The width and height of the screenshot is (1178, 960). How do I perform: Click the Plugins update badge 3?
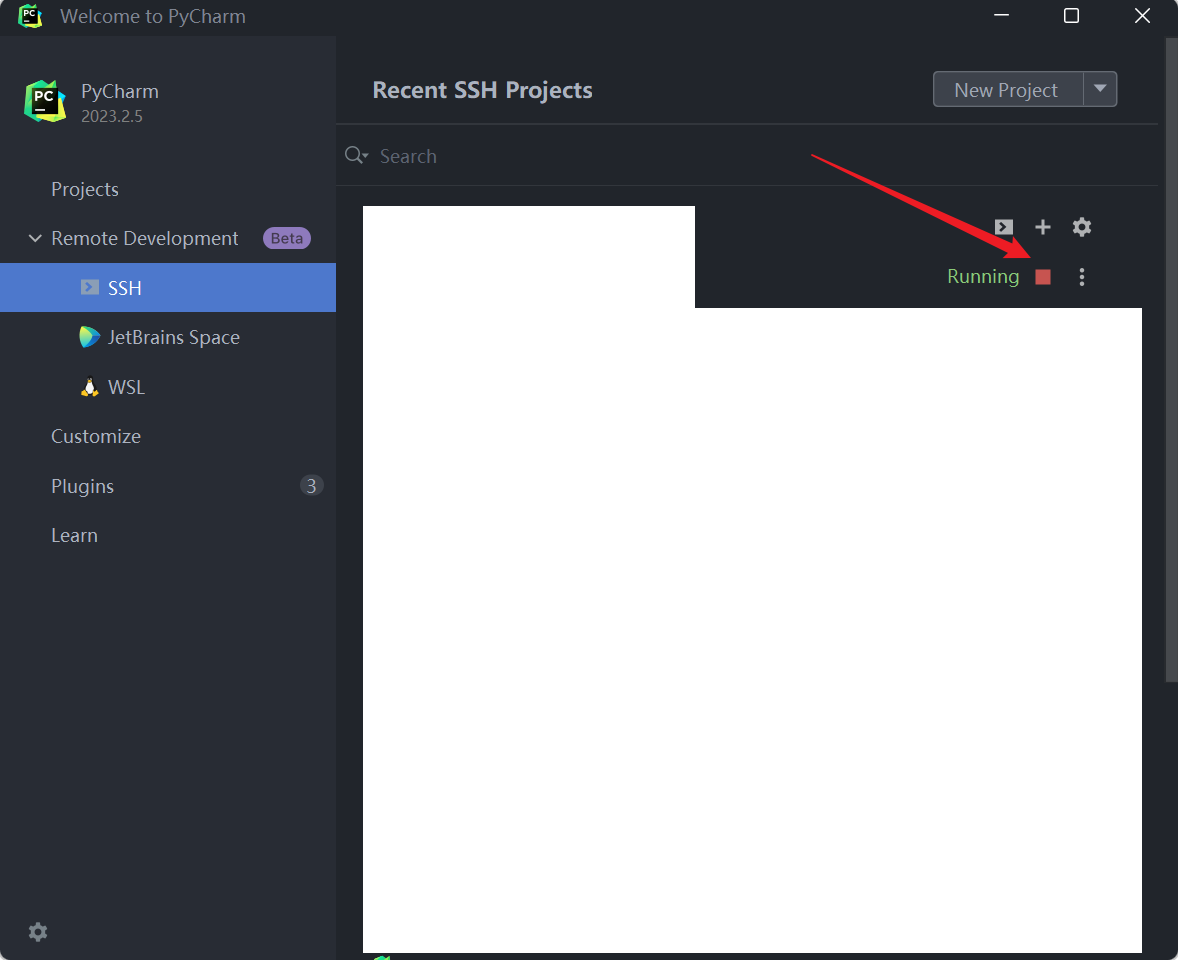coord(311,486)
